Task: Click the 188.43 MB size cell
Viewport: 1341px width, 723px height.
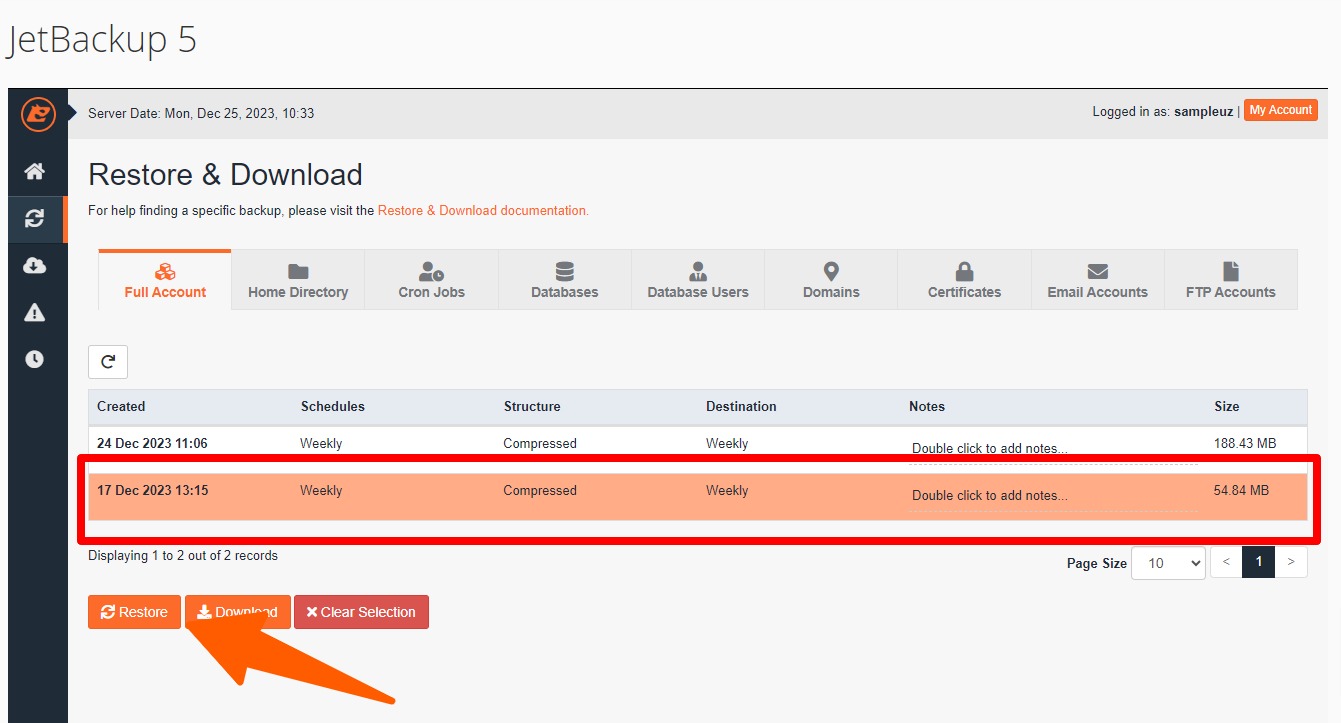Action: pyautogui.click(x=1245, y=443)
